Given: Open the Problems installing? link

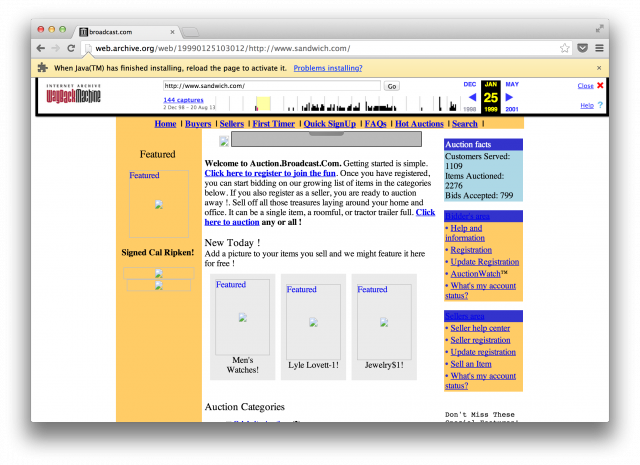Looking at the screenshot, I should point(328,68).
